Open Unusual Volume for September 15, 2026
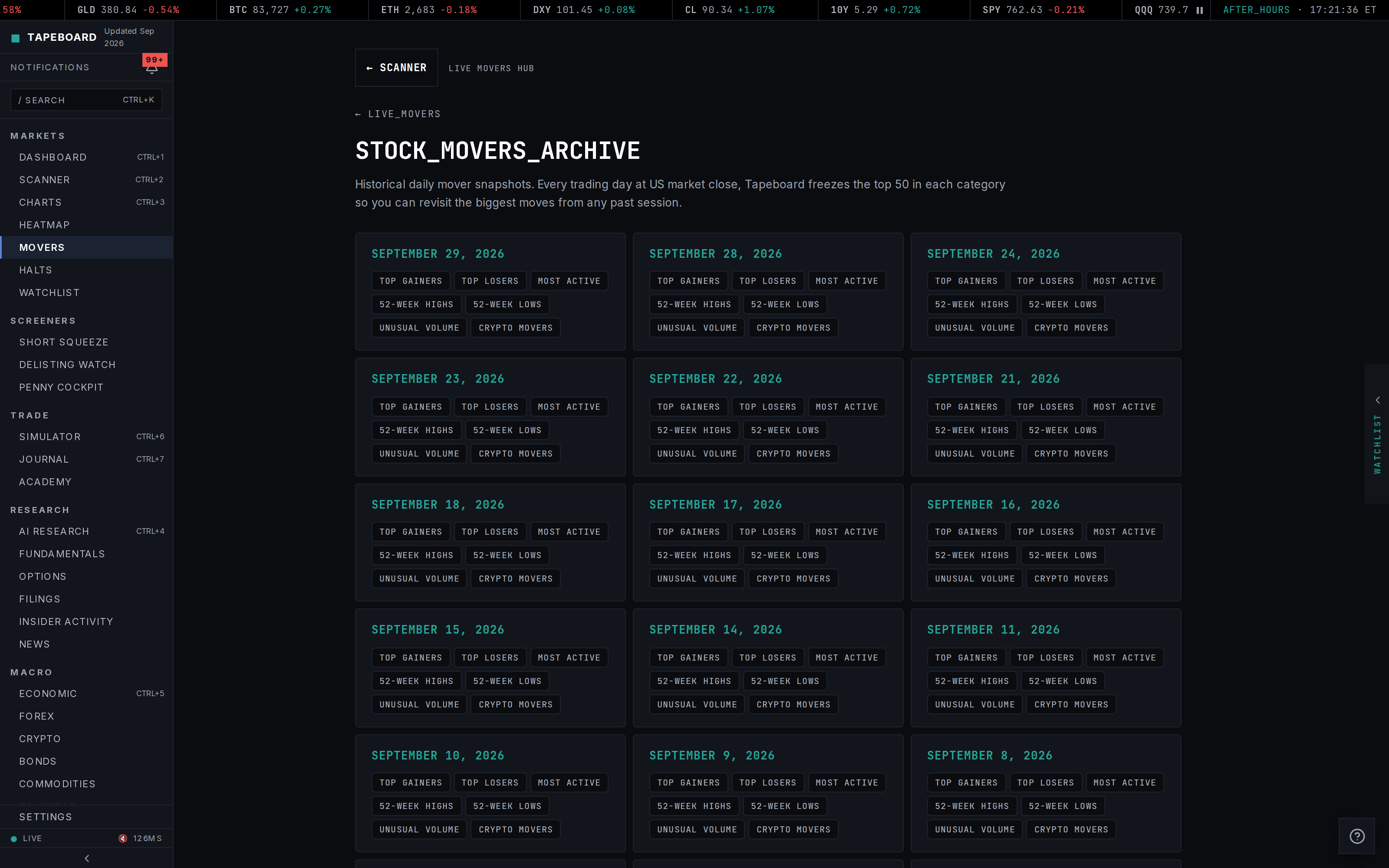 pos(419,704)
